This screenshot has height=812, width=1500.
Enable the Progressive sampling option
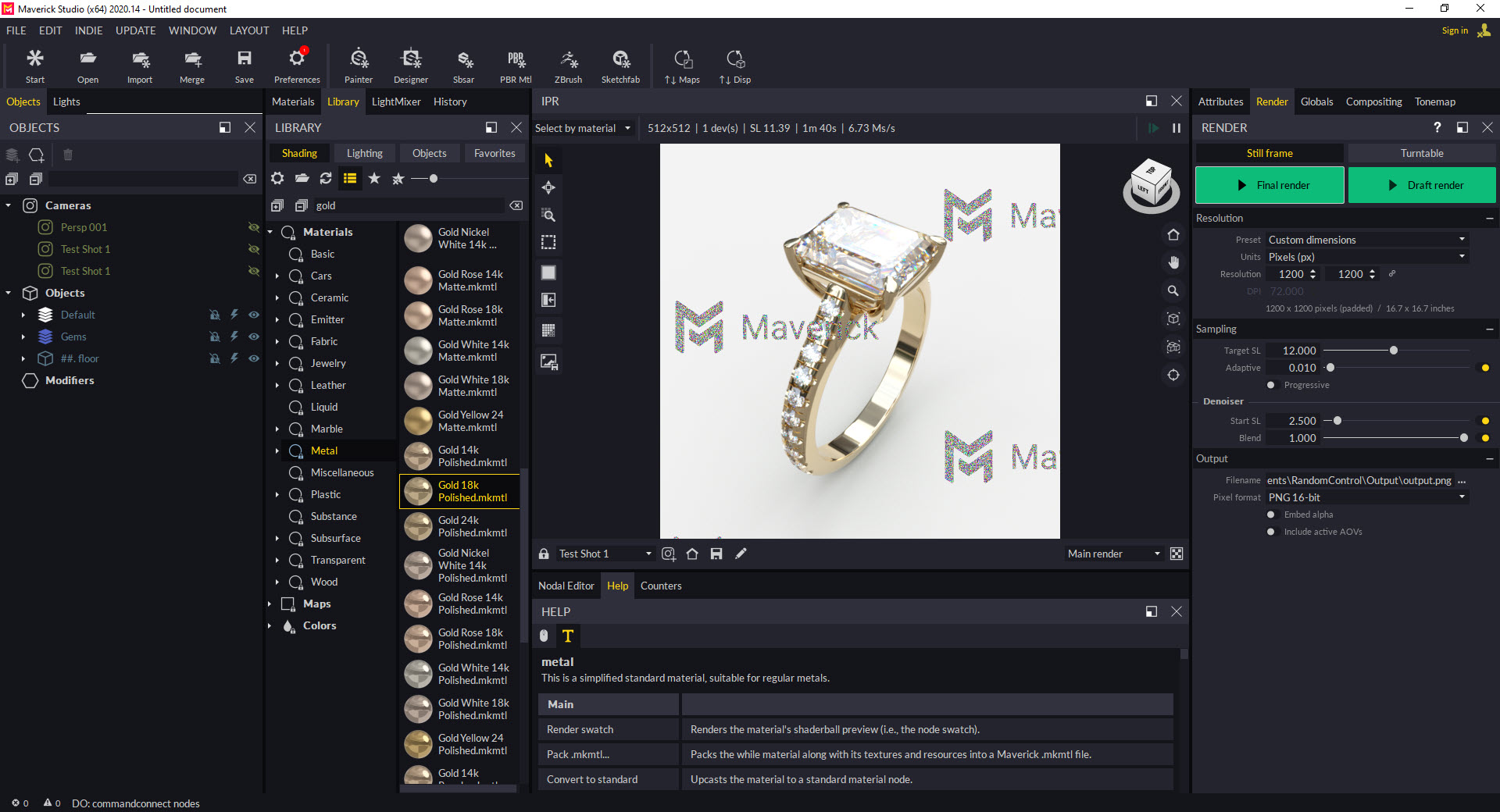[x=1271, y=385]
